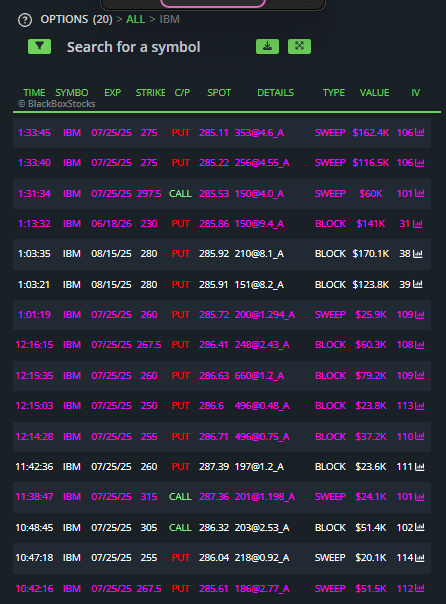Viewport: 446px width, 604px height.
Task: Open IV chart icon for 1:03:21 row
Action: pyautogui.click(x=418, y=284)
